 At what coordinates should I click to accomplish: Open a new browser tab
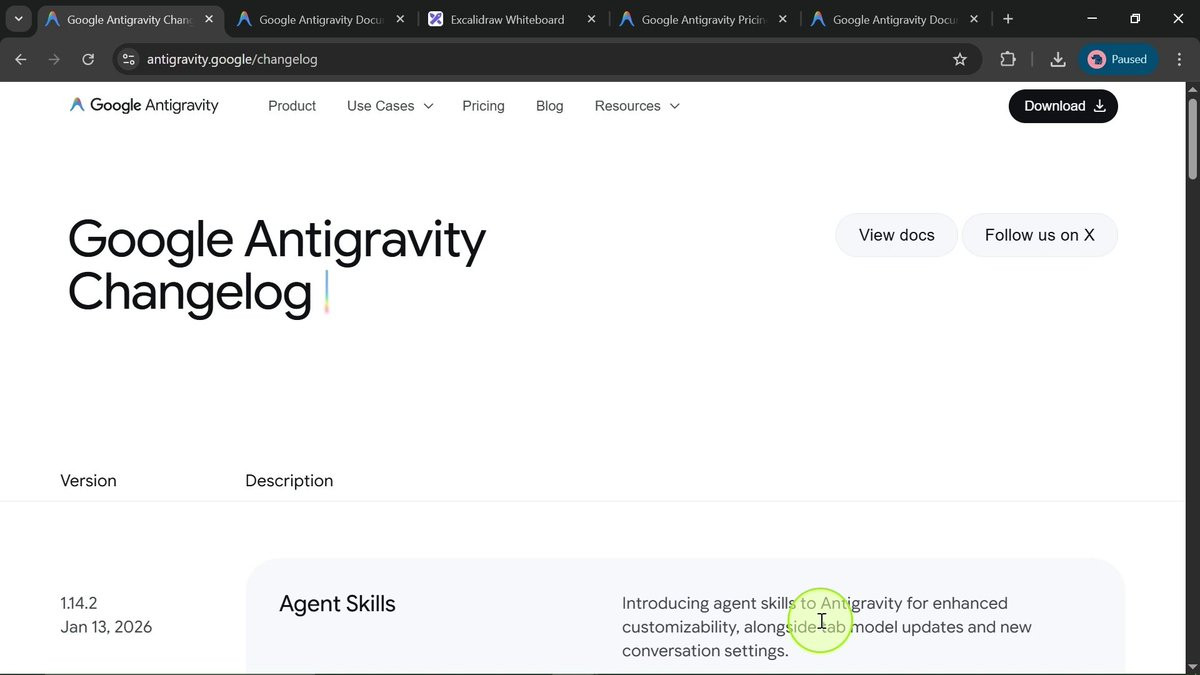pos(1008,19)
